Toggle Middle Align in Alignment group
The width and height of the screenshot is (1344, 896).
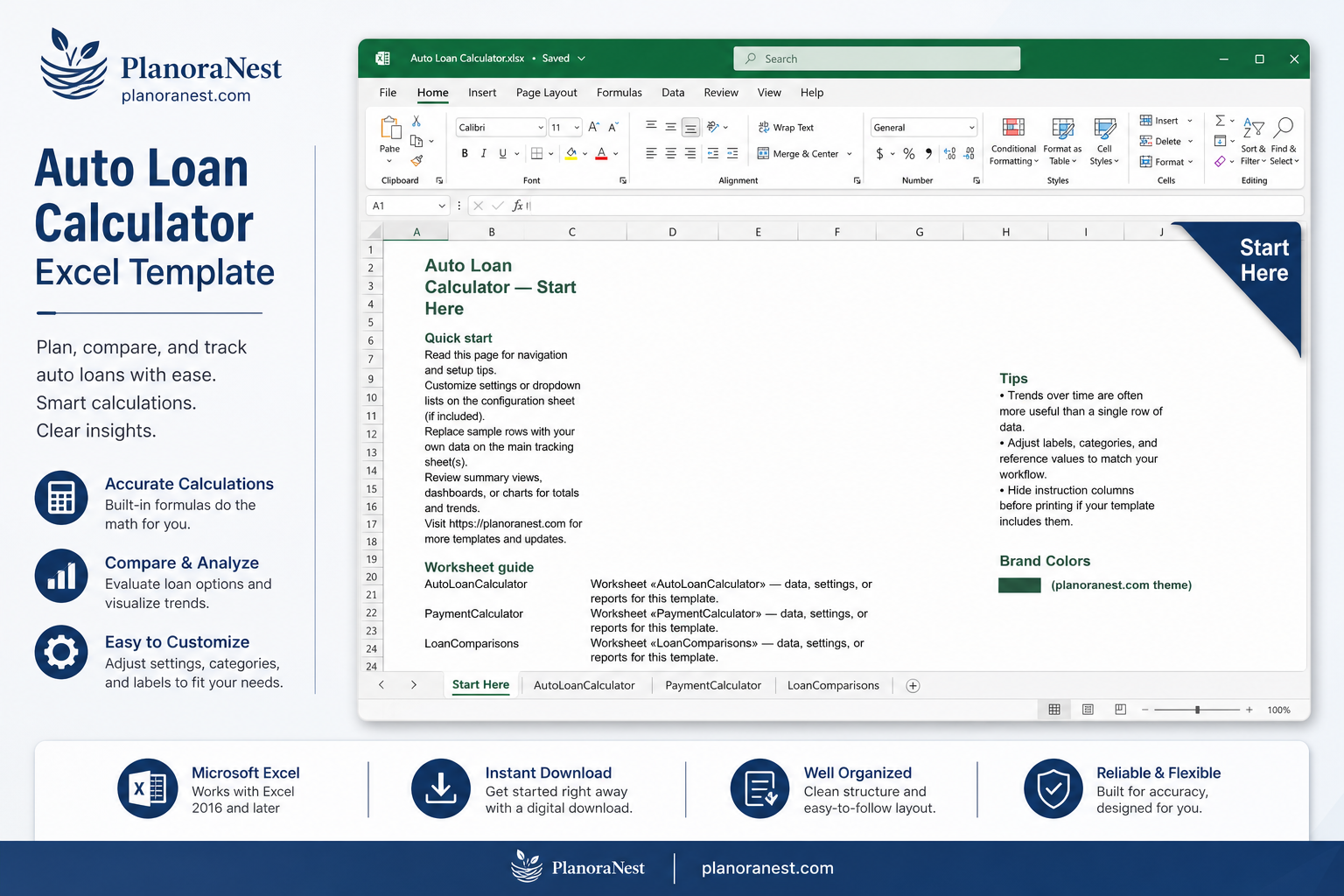670,127
